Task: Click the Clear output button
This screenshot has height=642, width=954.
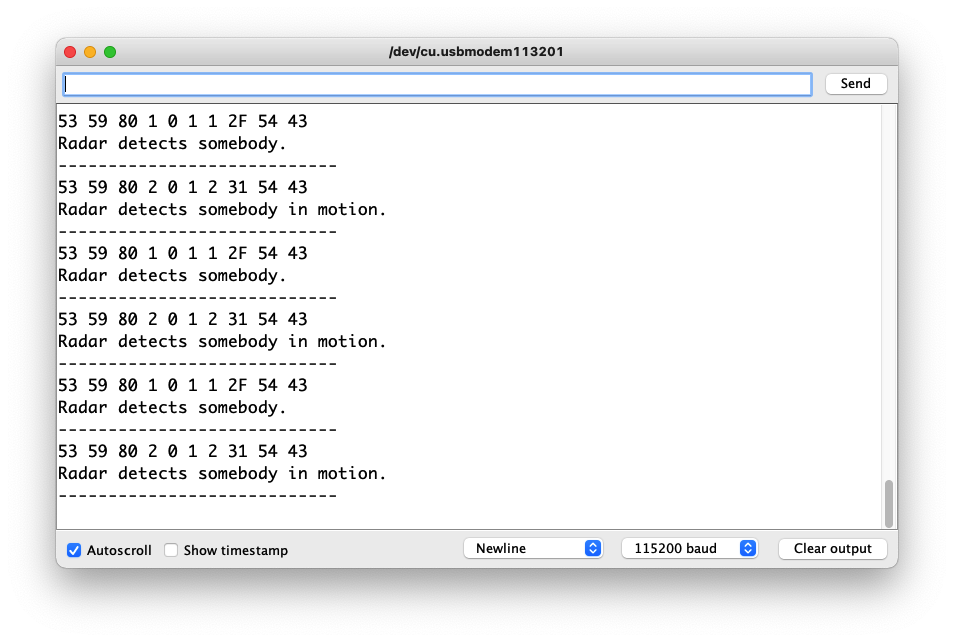Action: (832, 548)
